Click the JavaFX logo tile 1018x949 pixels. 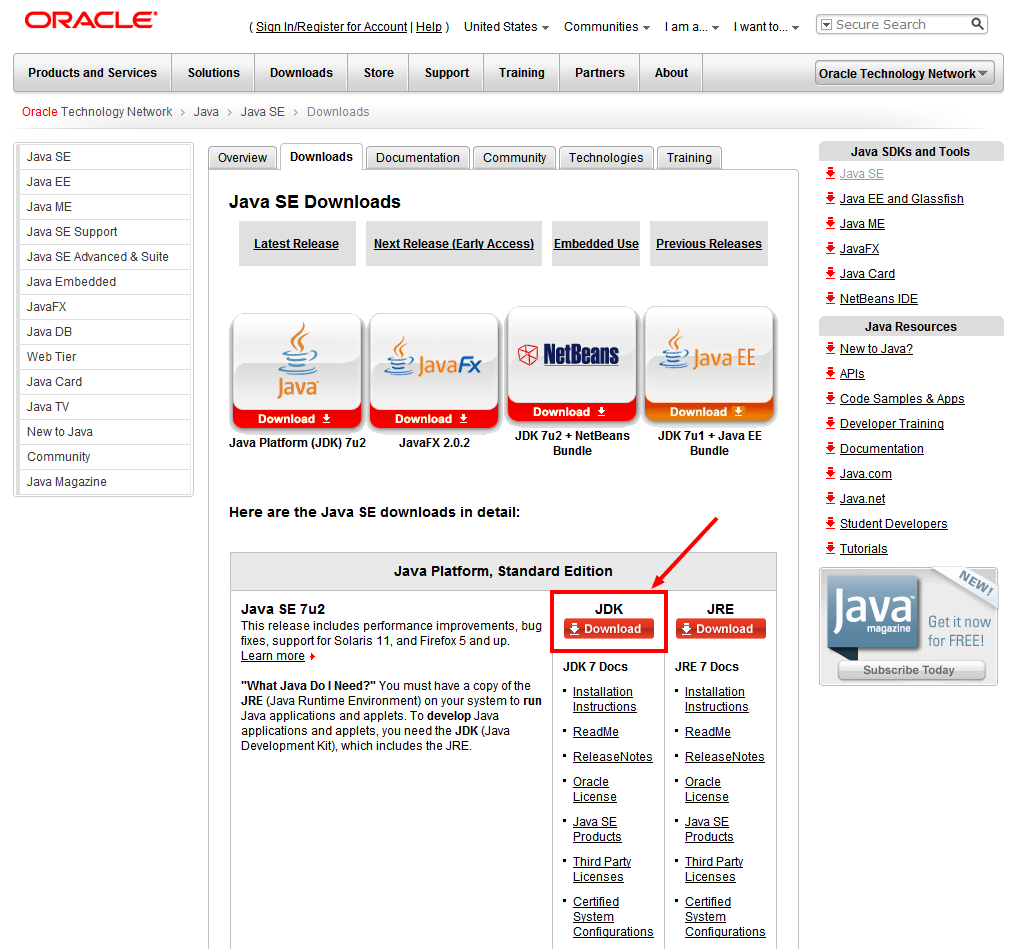tap(434, 361)
